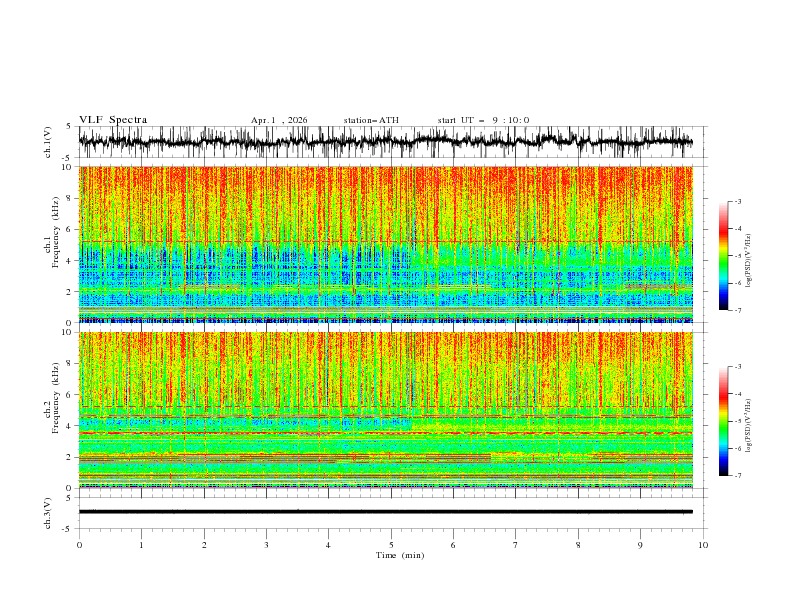This screenshot has width=792, height=612.
Task: Select the "log(PSD)(V²/Hz)" label beside ch.2 color bar
Action: tap(749, 425)
